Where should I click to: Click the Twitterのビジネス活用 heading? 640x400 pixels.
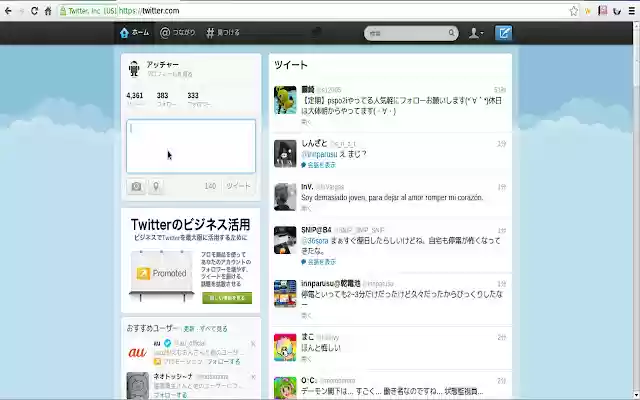click(191, 224)
